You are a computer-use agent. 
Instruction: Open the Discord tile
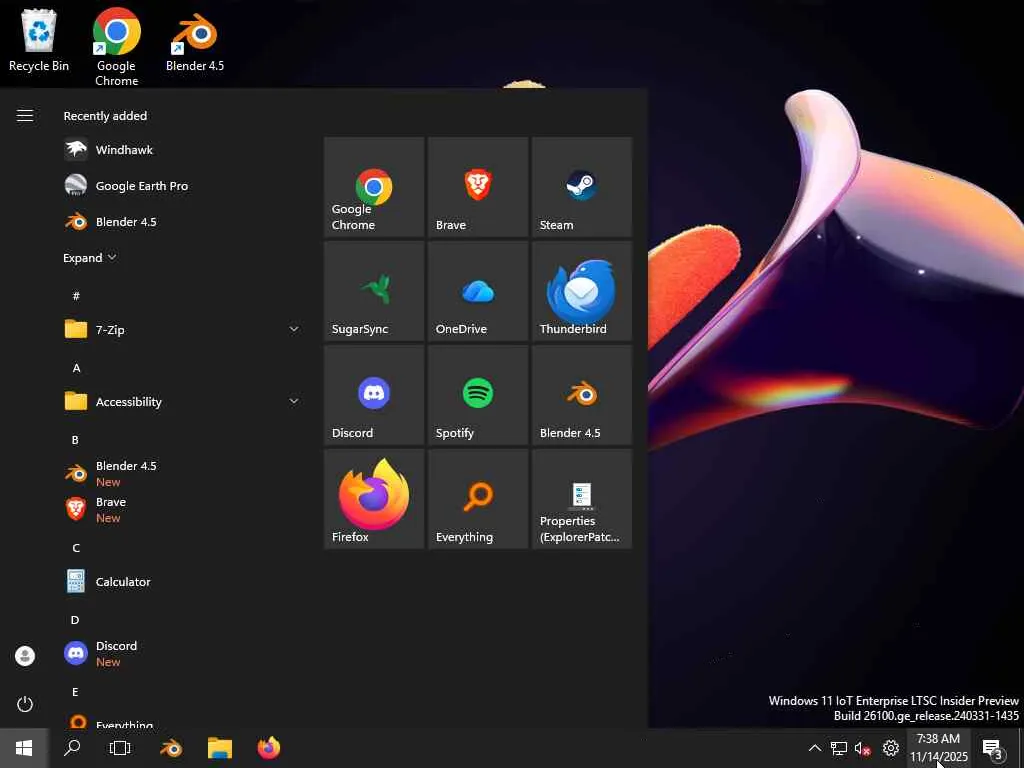374,394
